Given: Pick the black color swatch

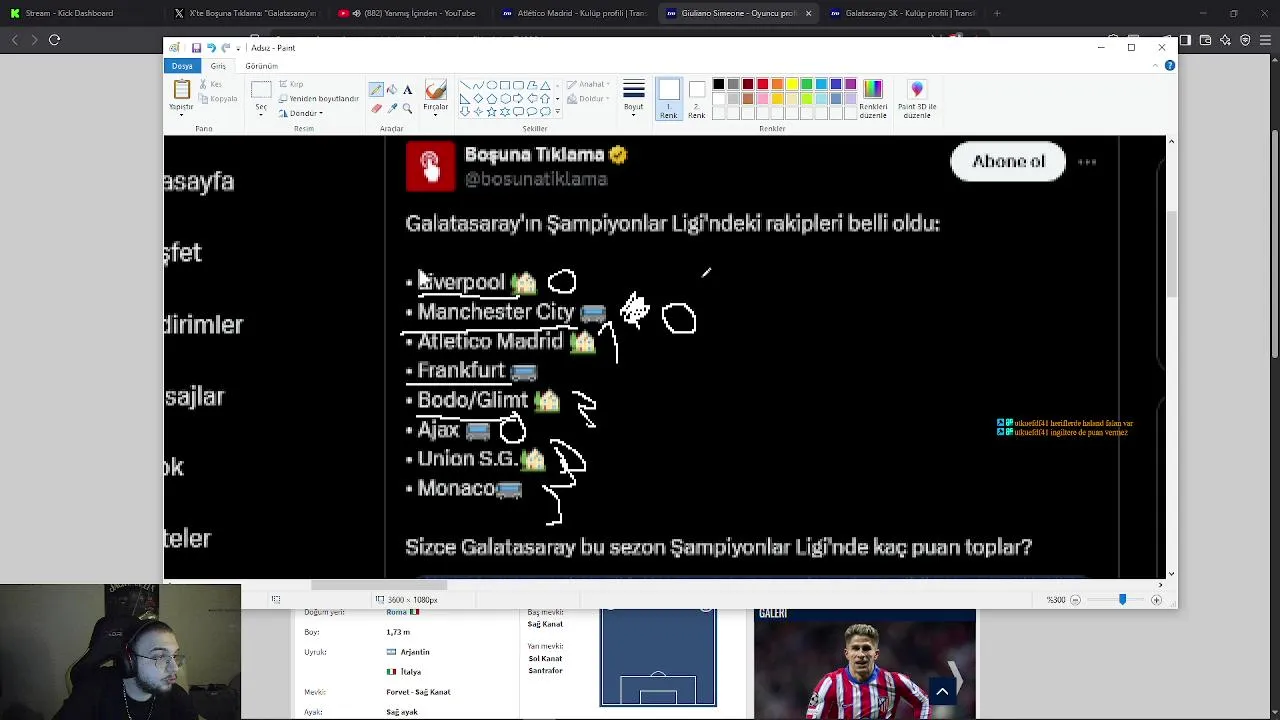Looking at the screenshot, I should 718,84.
